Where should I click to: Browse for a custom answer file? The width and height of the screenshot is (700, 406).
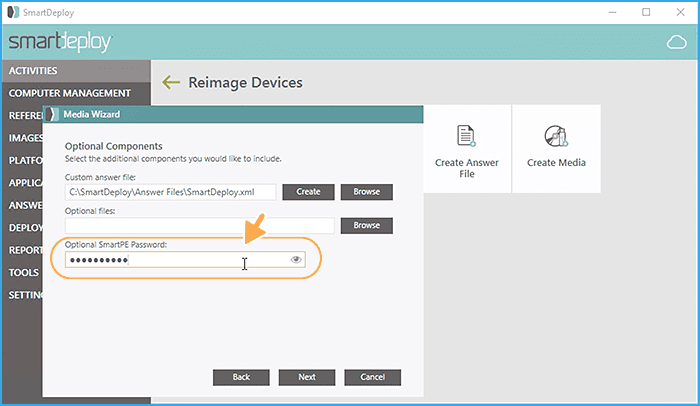pyautogui.click(x=367, y=192)
